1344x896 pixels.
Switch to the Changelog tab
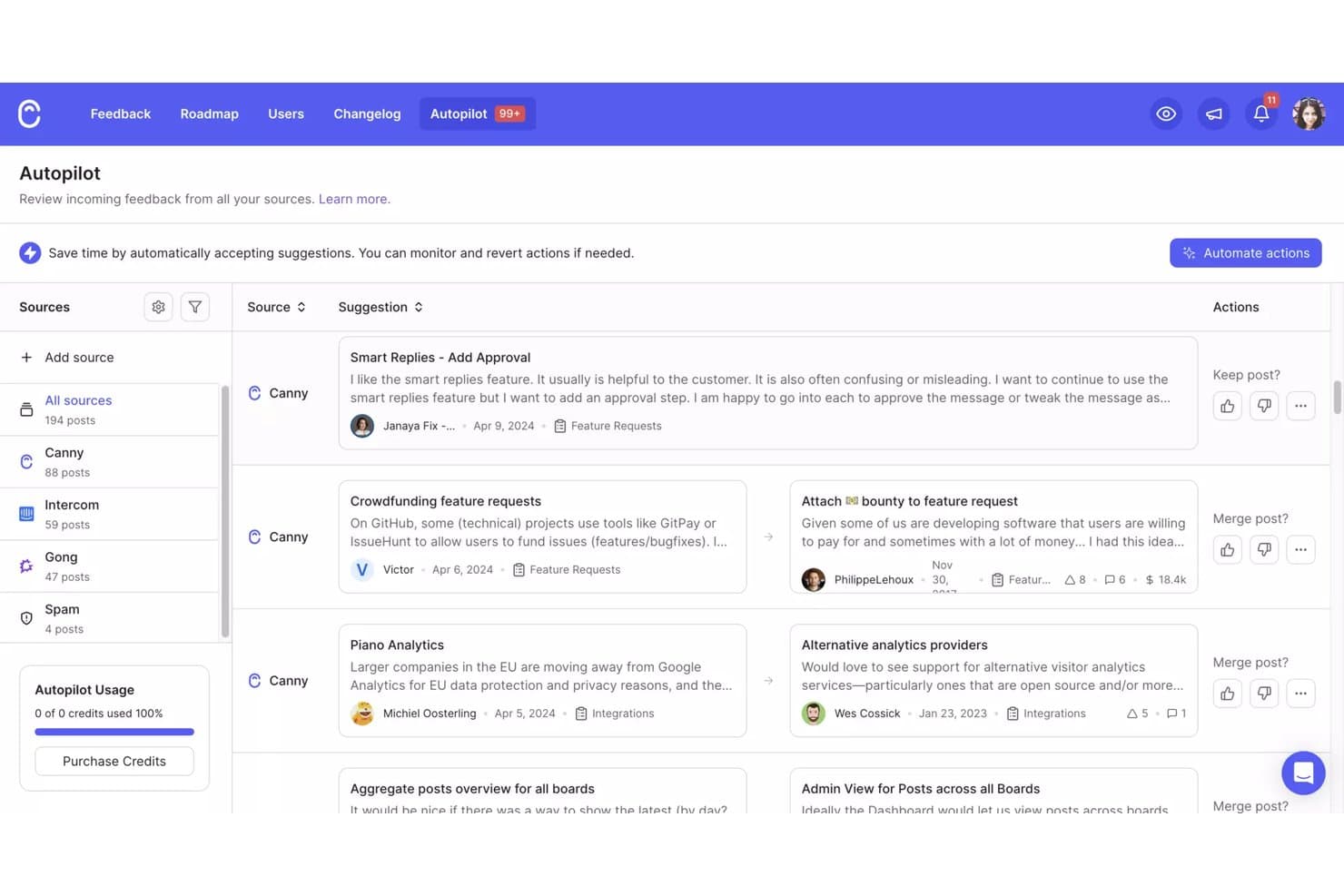pyautogui.click(x=367, y=113)
